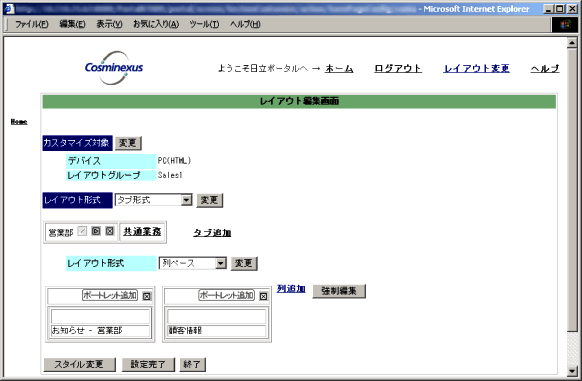Click the PC(HTML) device value
This screenshot has width=582, height=381.
(x=174, y=161)
